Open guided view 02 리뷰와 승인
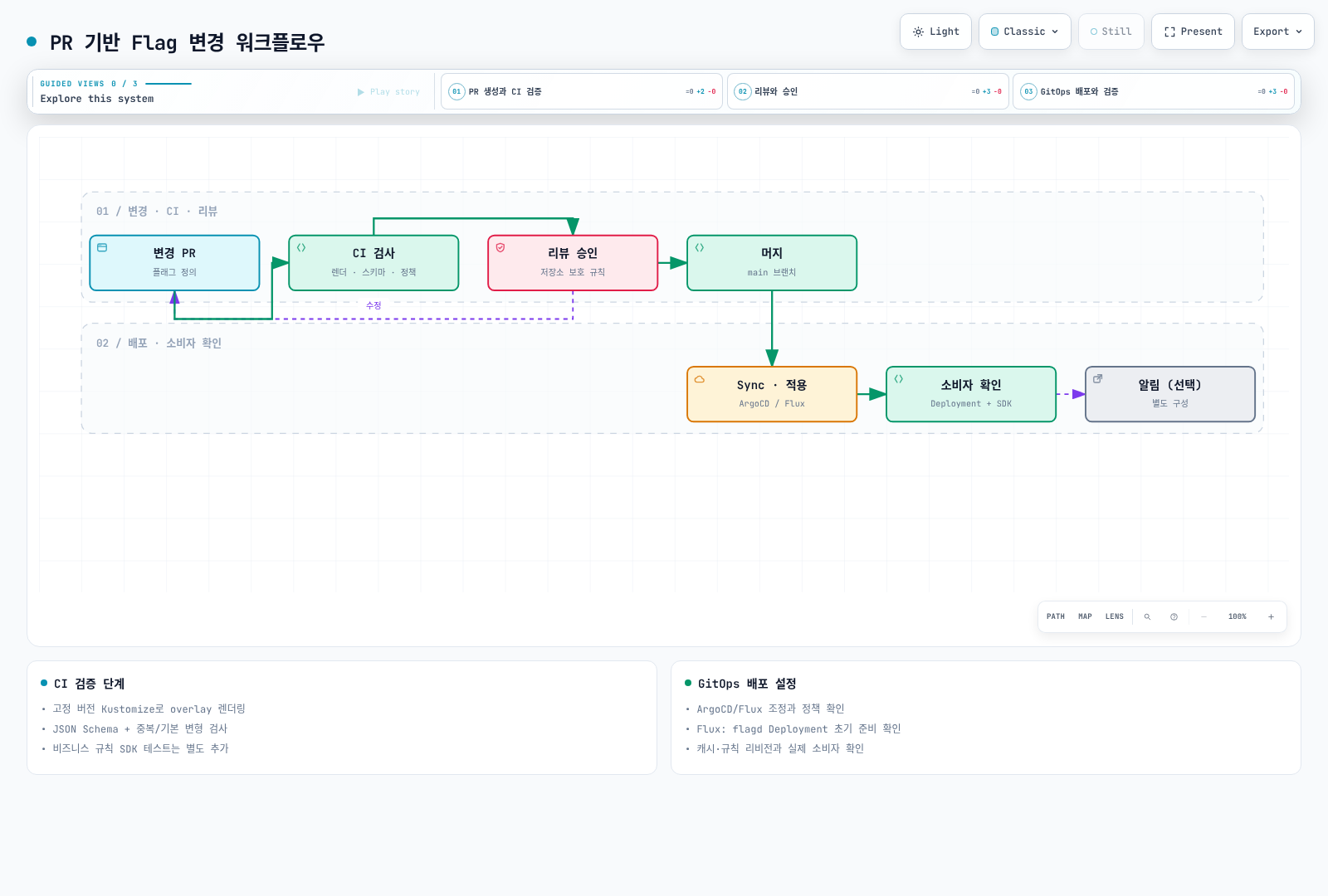This screenshot has height=896, width=1328. pos(867,91)
